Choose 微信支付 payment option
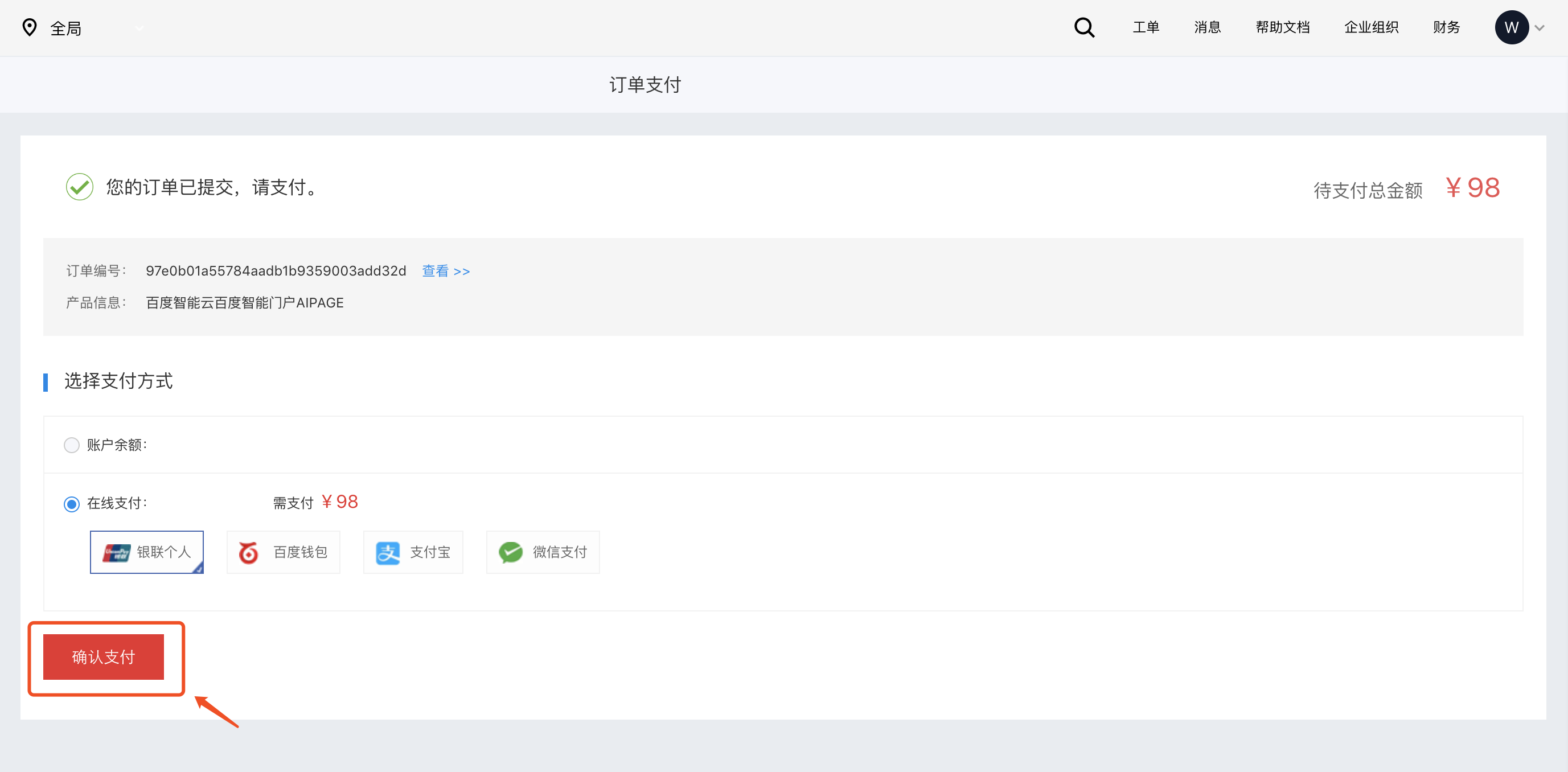Screen dimensions: 1568x772 click(543, 552)
